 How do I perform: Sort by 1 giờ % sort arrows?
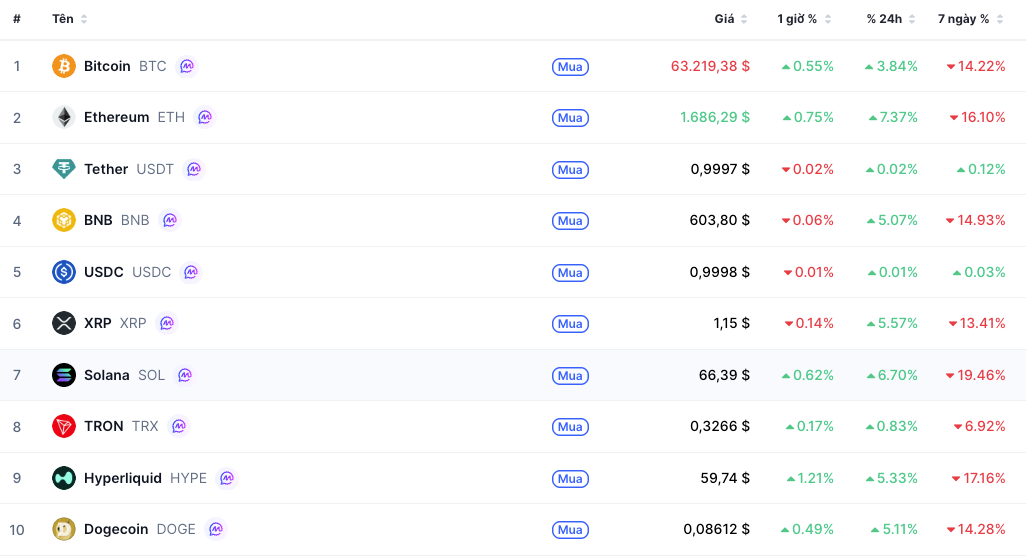point(828,19)
